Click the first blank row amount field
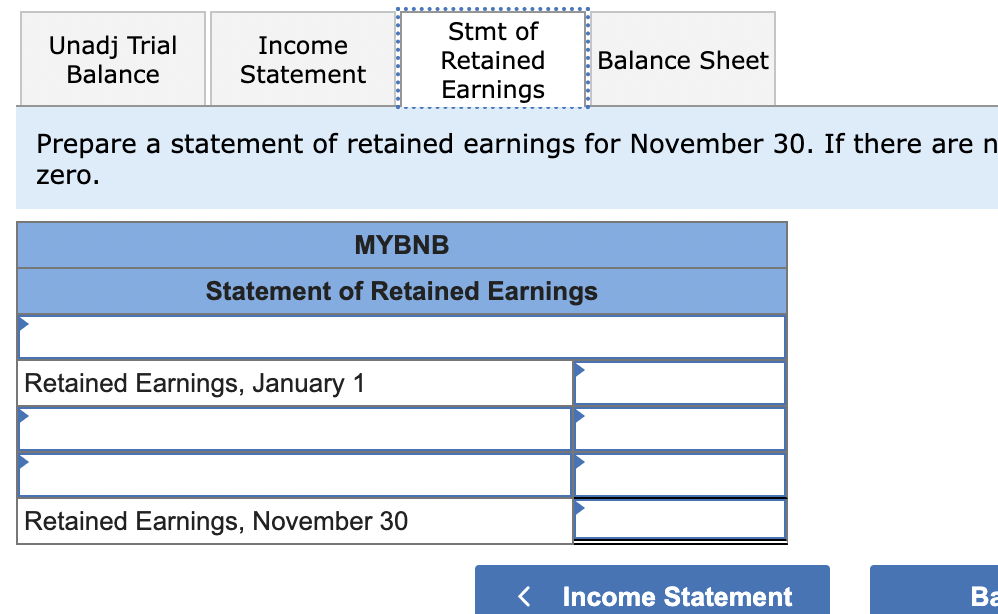Screen dimensions: 998x614 pos(680,429)
